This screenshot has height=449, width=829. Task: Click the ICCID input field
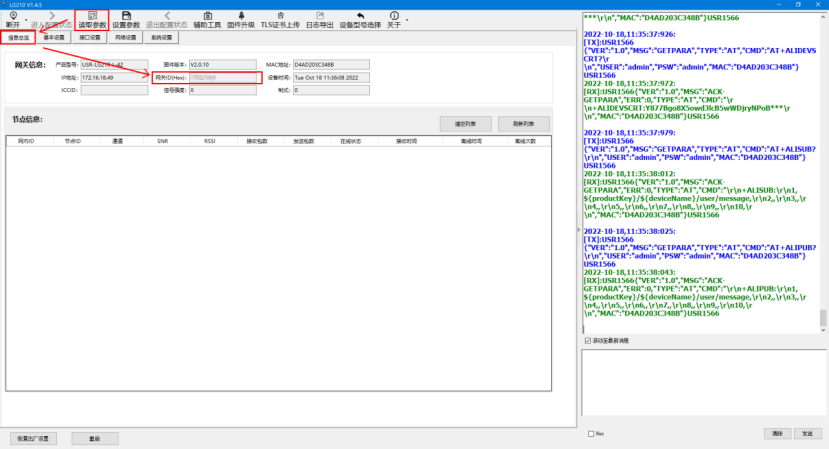click(113, 90)
